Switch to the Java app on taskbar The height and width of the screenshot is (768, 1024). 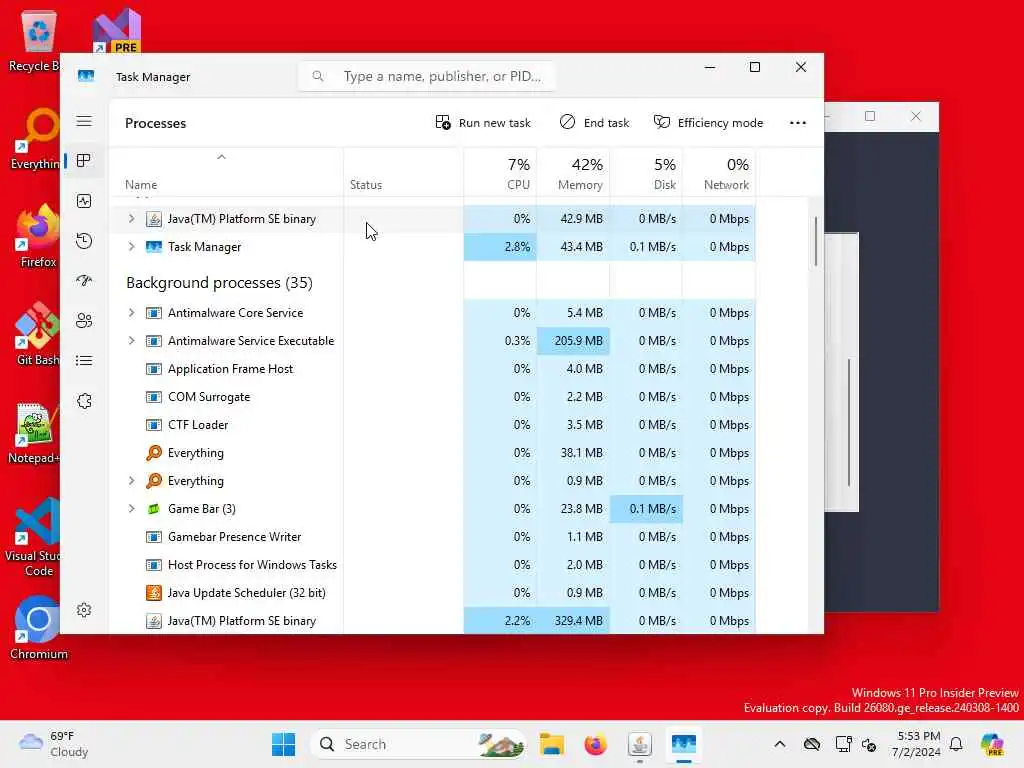click(639, 744)
